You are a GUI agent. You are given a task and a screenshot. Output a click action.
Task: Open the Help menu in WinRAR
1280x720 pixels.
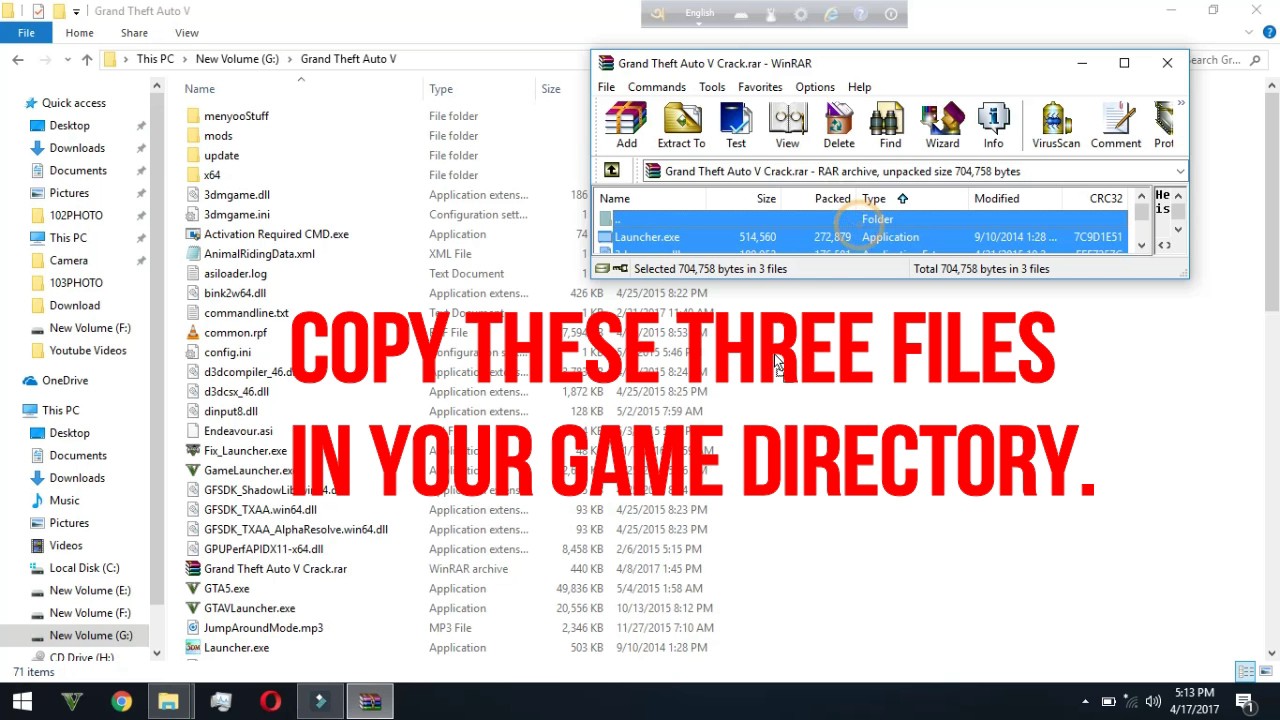click(x=859, y=87)
